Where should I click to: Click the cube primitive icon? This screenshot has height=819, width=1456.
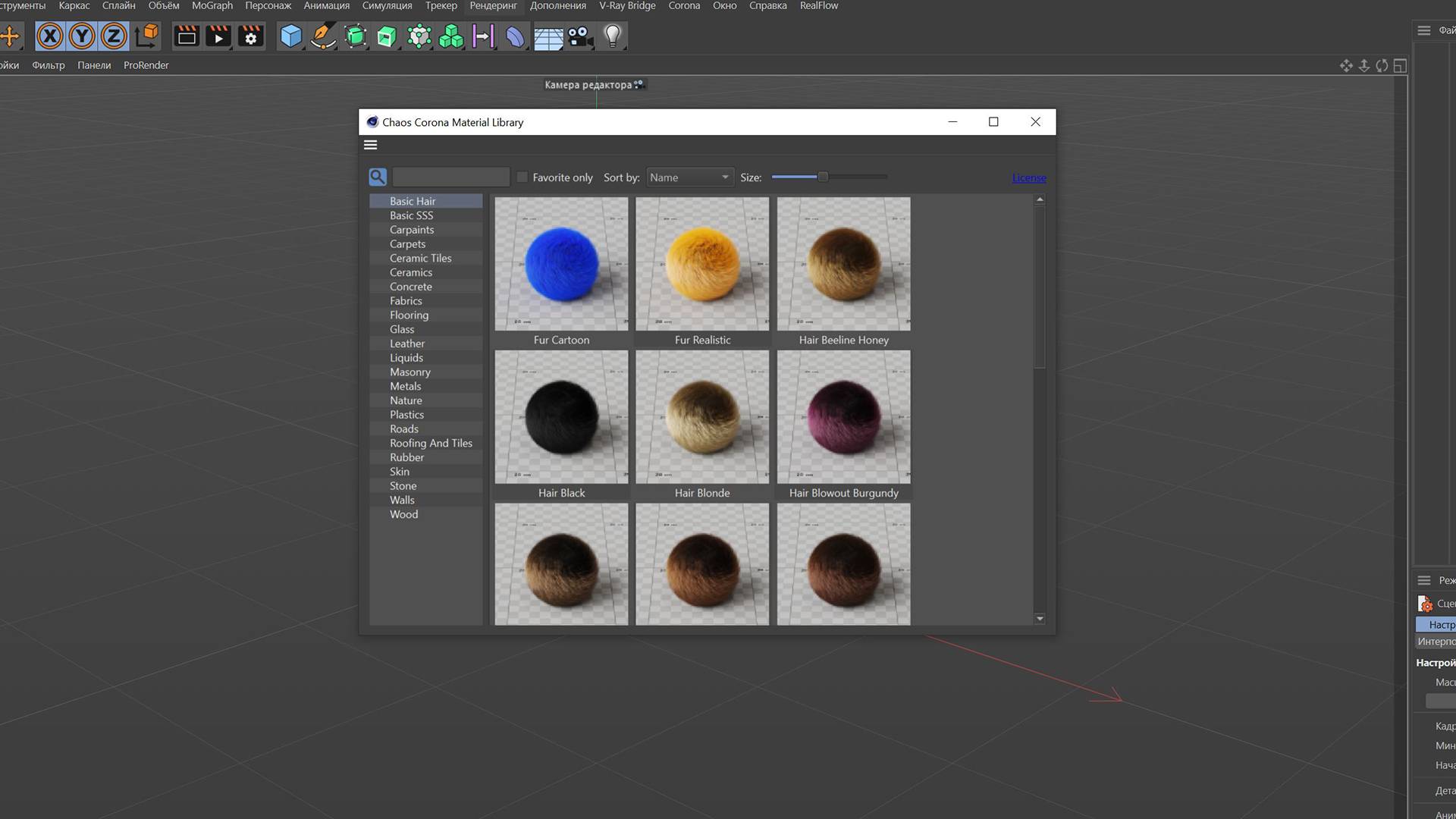[290, 36]
